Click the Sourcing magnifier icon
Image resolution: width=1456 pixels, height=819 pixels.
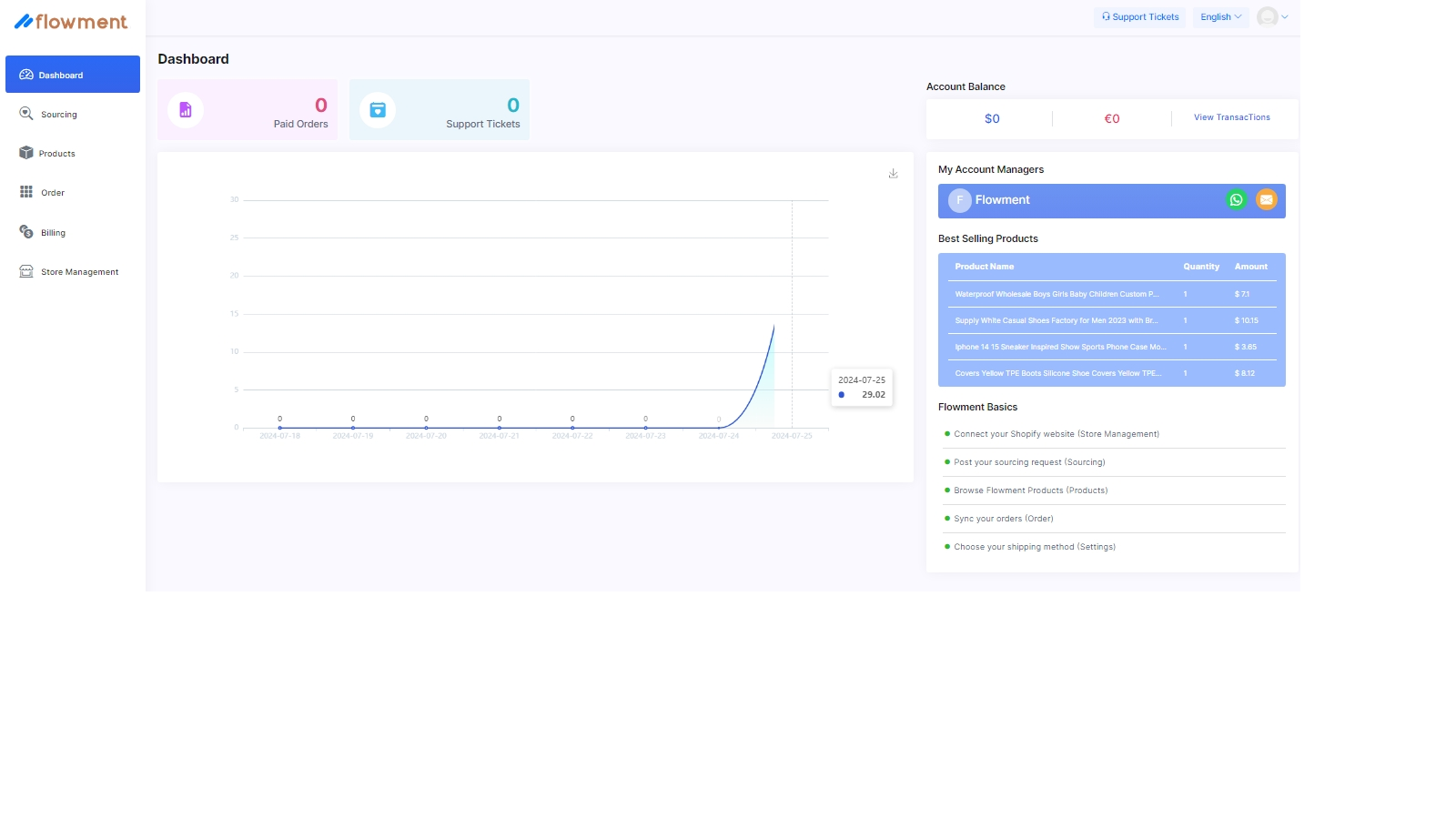pyautogui.click(x=26, y=114)
